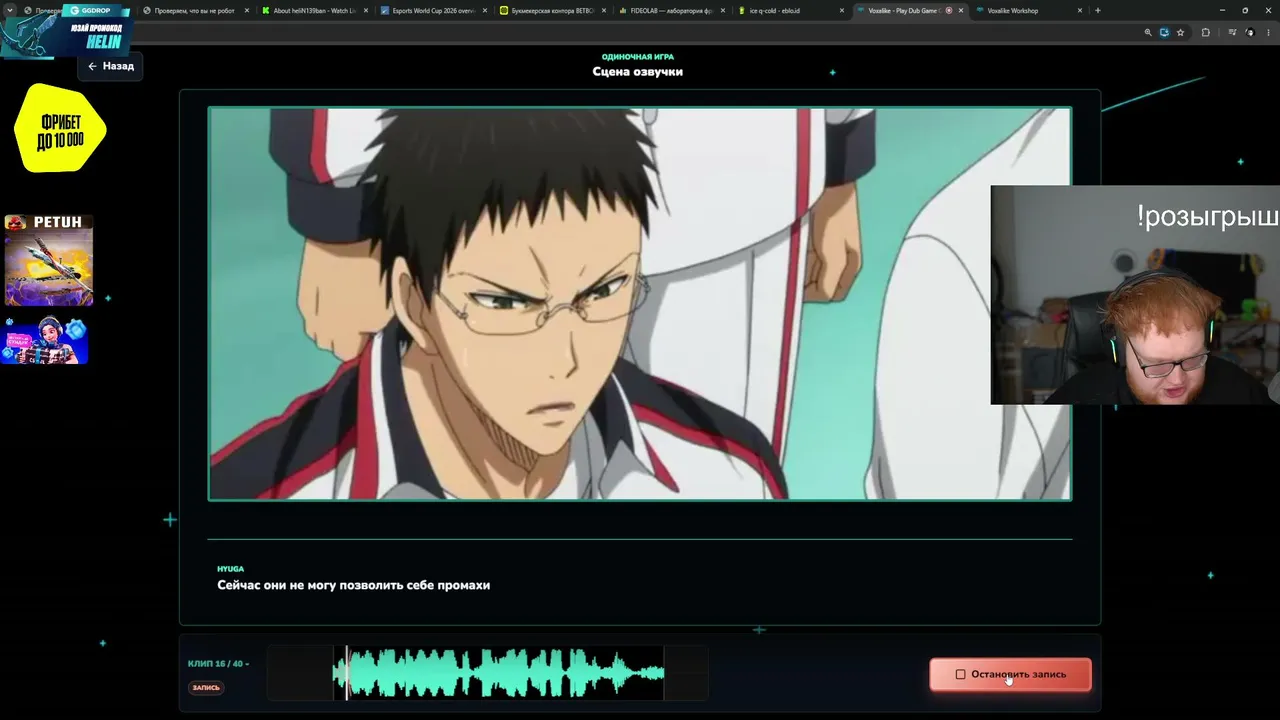Screen dimensions: 1280x720
Task: Close the FIDEOLAB tab
Action: (723, 11)
